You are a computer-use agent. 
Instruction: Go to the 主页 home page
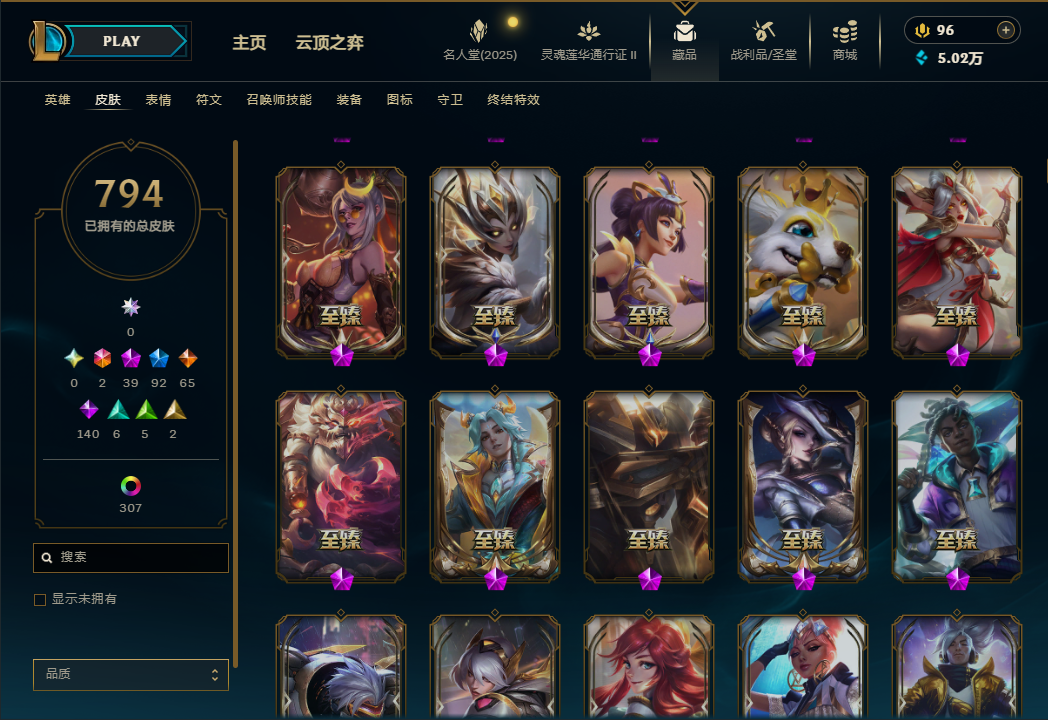click(x=249, y=43)
